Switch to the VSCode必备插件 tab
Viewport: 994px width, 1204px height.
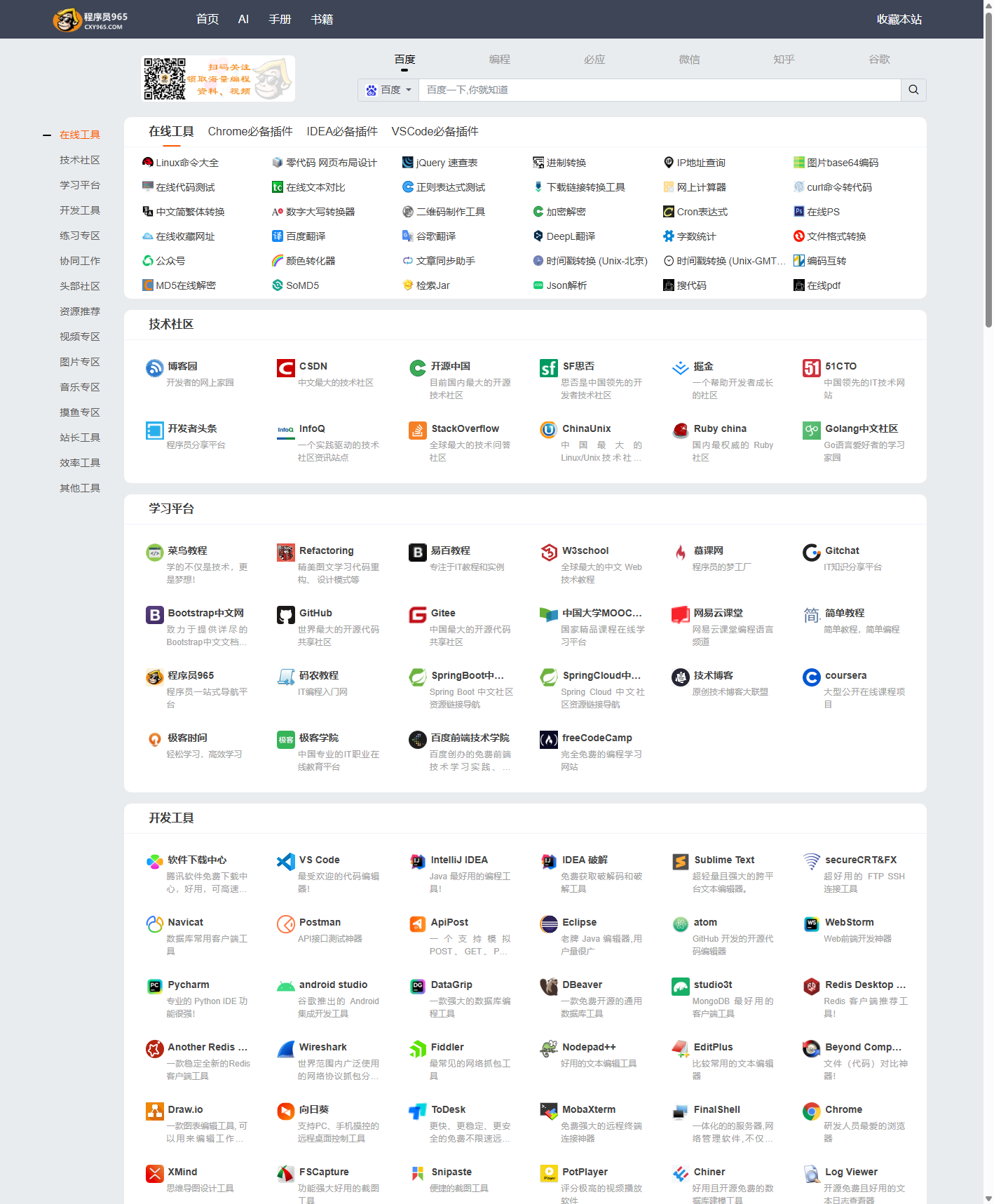[x=435, y=132]
